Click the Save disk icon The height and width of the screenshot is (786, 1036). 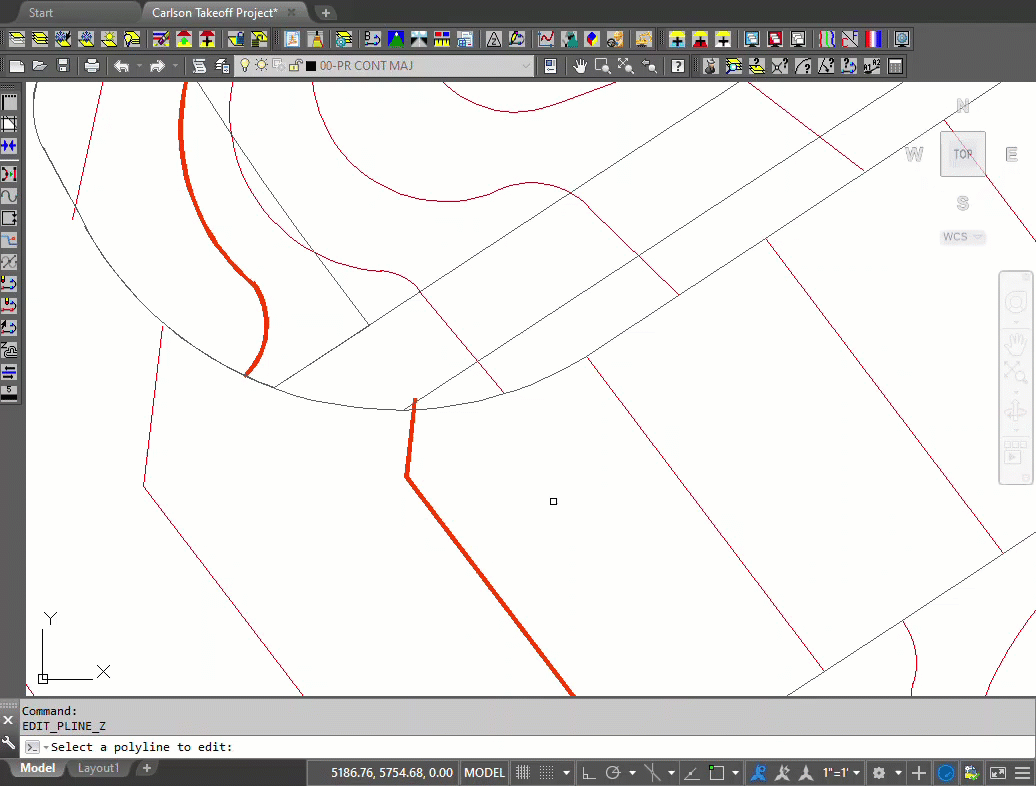tap(63, 66)
